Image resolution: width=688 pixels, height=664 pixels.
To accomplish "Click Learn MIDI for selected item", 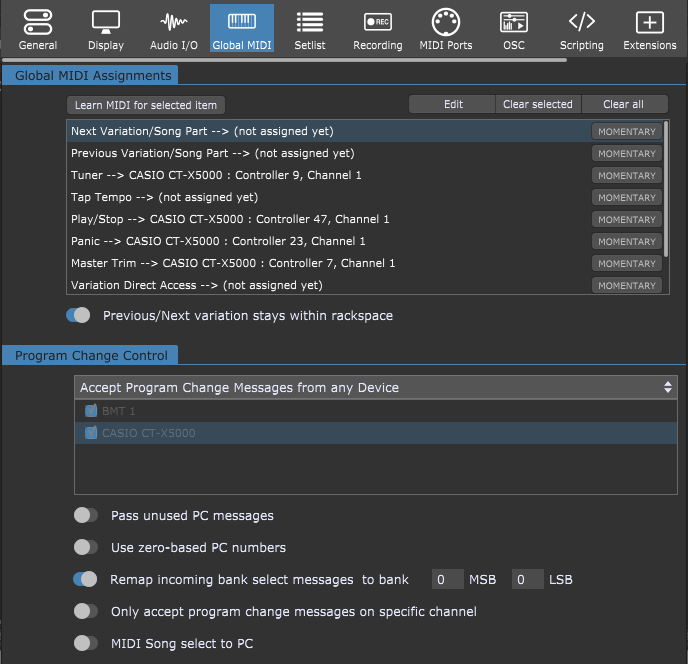I will 146,105.
